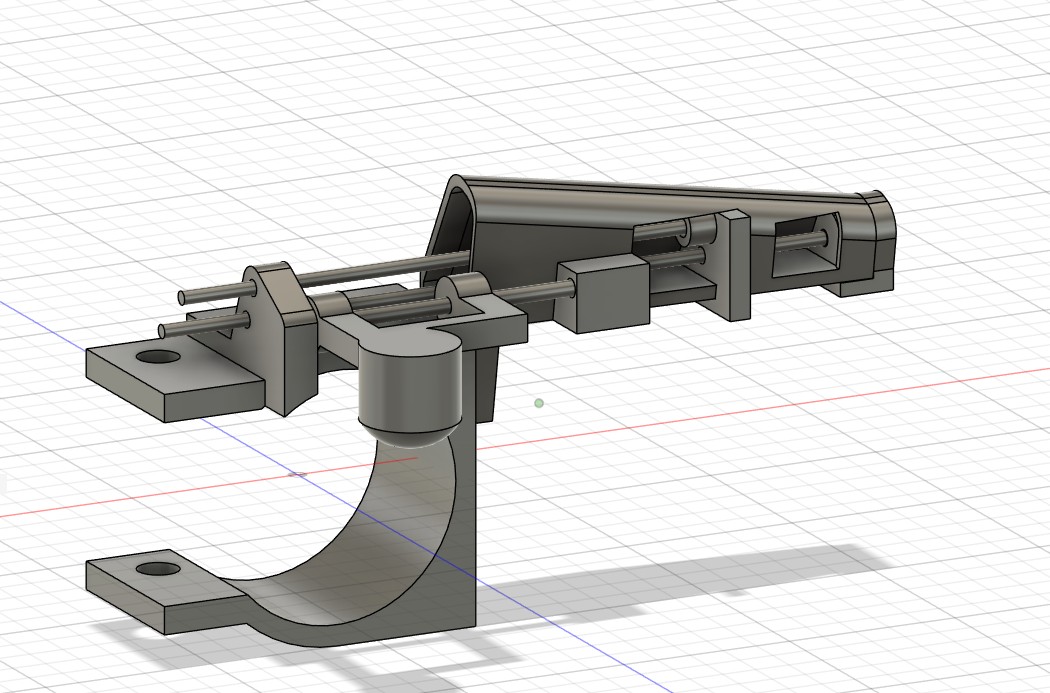Viewport: 1050px width, 693px height.
Task: Select the small rectangular block on the rod
Action: [x=604, y=293]
